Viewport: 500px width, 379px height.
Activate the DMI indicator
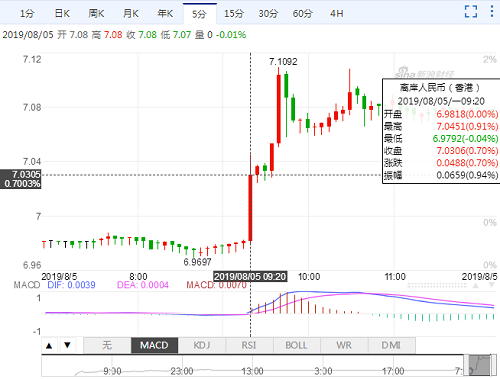point(391,345)
